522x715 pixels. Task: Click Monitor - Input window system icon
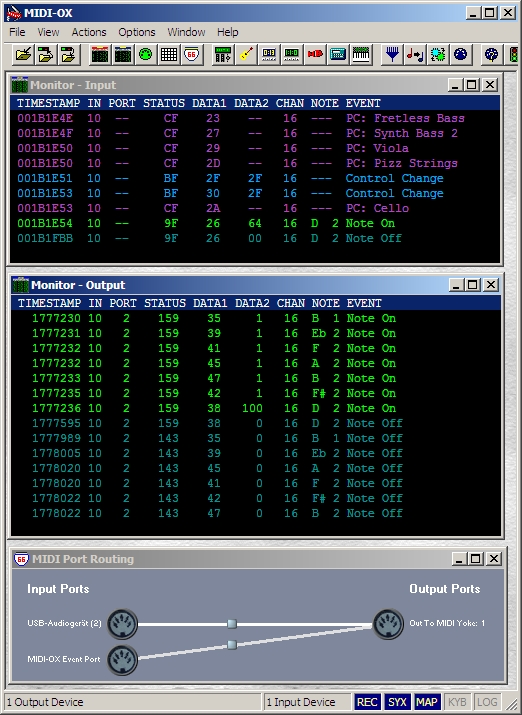19,85
